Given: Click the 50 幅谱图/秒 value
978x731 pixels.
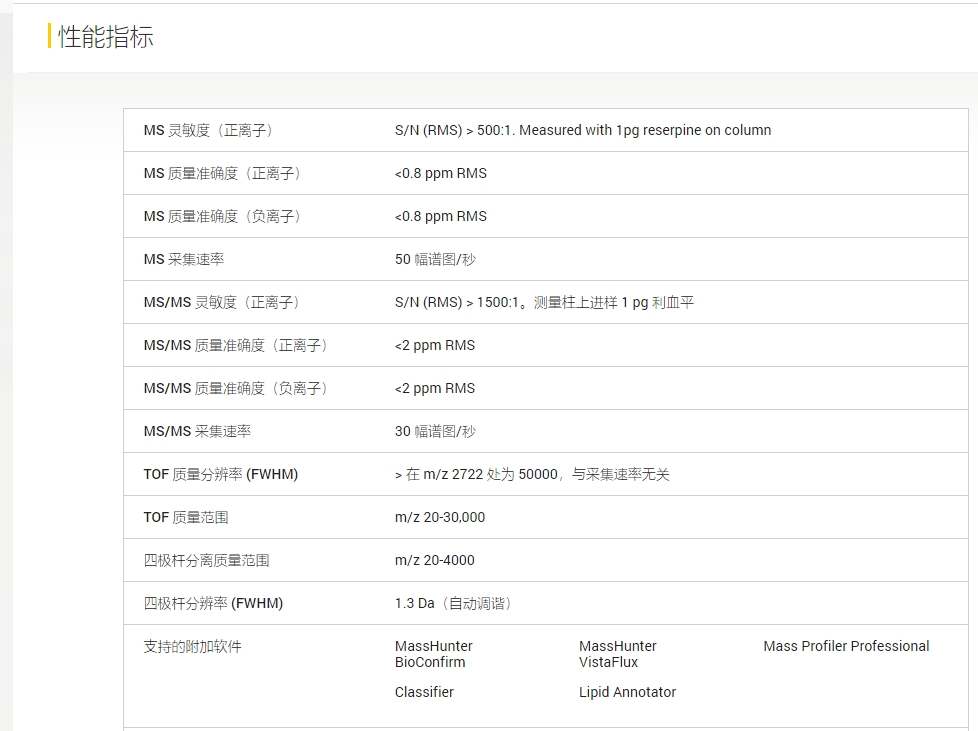Looking at the screenshot, I should (435, 259).
